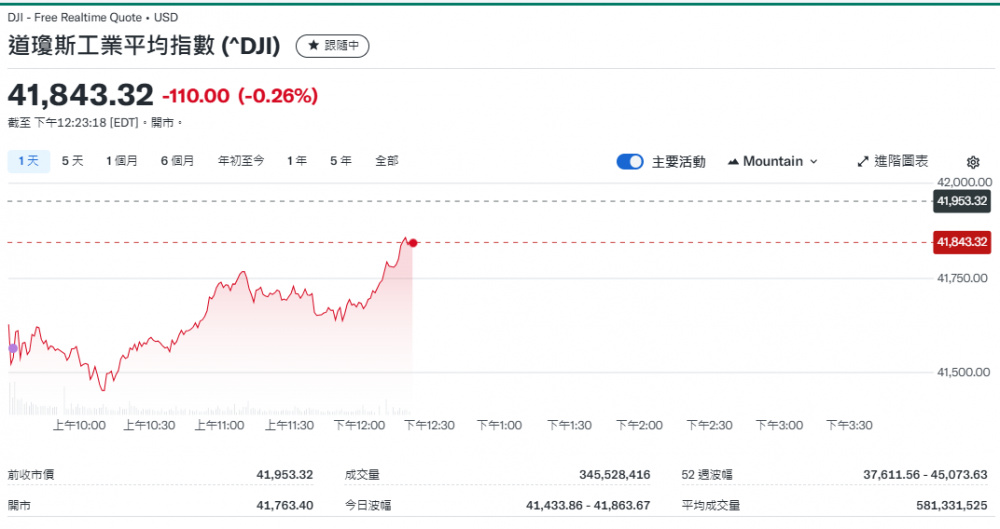Click the dark 41,953.32 axis price label
Screen dimensions: 1000x529
click(961, 201)
